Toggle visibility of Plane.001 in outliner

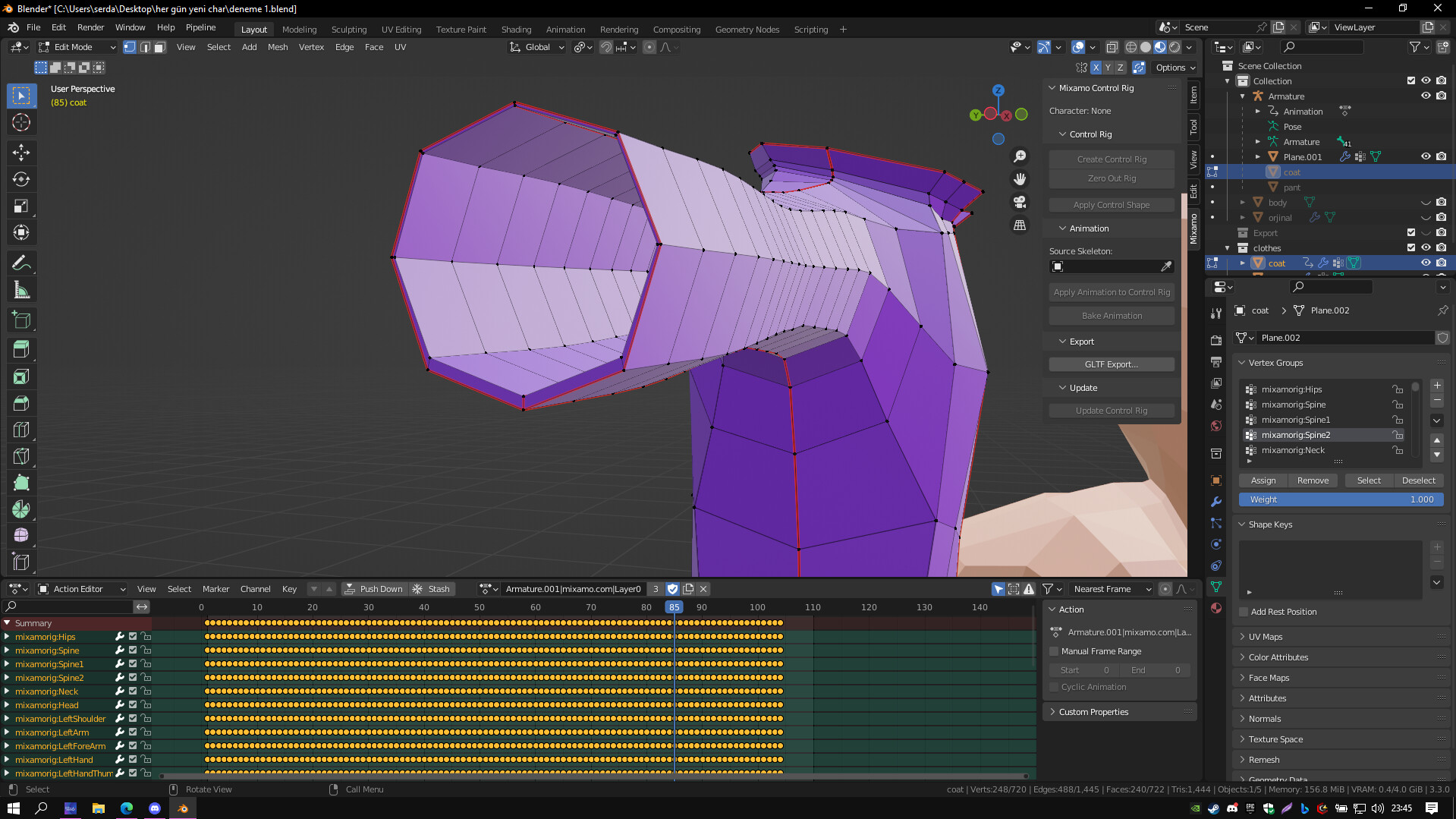point(1426,156)
